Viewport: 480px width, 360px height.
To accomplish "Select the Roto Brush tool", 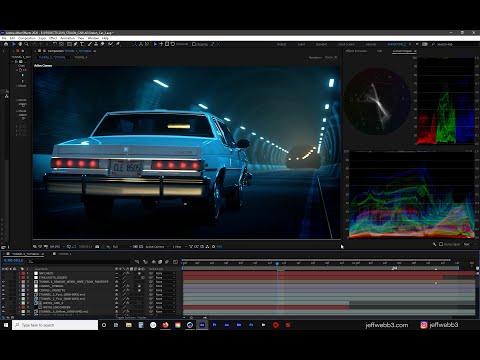I will (110, 44).
